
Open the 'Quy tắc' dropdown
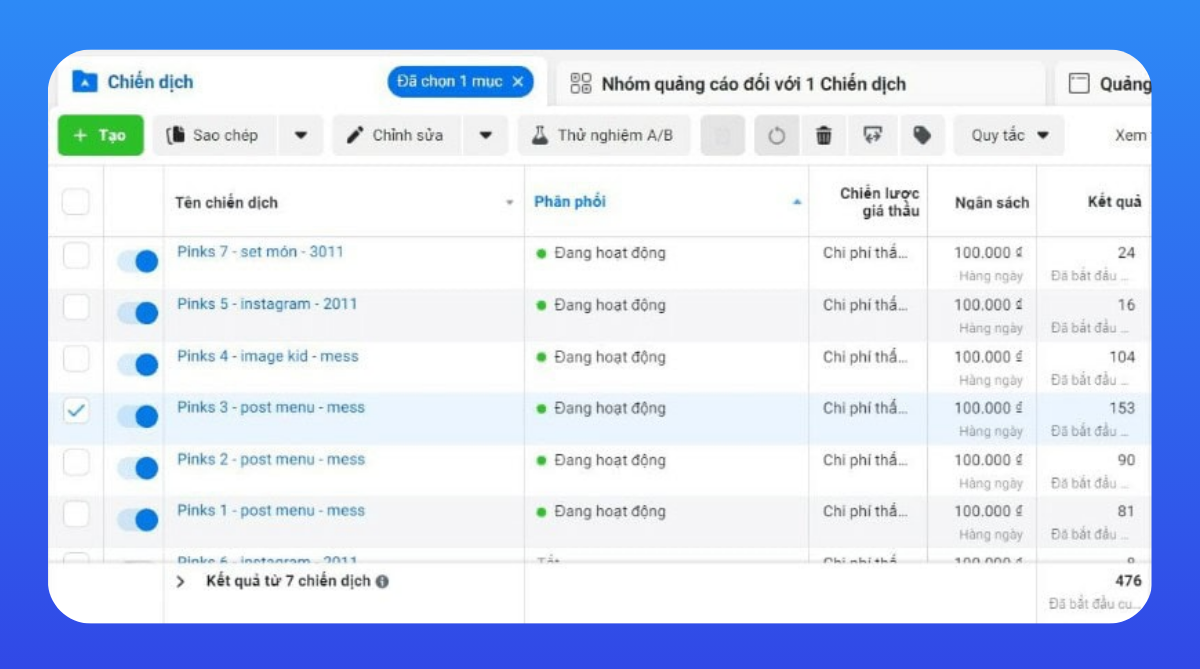pyautogui.click(x=1008, y=135)
